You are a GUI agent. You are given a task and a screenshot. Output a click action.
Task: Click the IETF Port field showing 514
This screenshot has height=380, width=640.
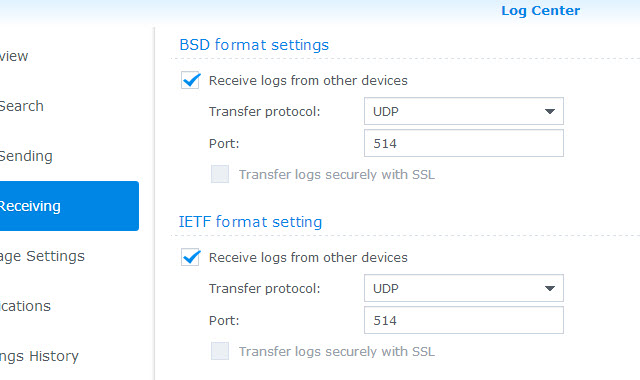click(x=464, y=320)
